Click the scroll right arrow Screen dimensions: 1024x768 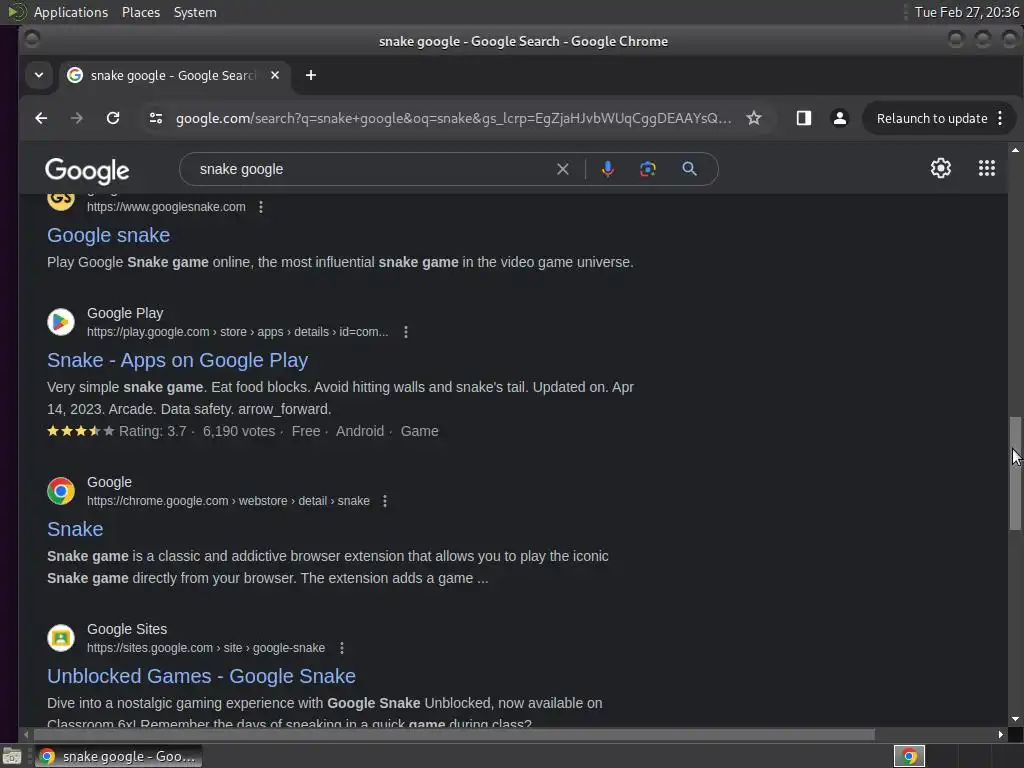pos(1000,735)
